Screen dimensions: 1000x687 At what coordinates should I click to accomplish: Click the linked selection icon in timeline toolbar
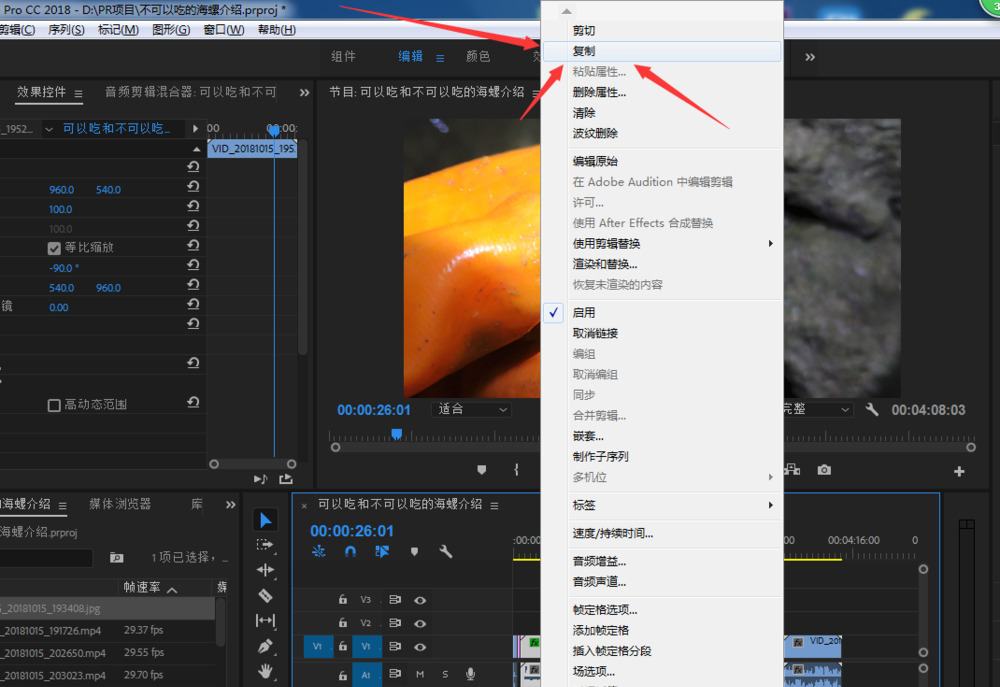coord(318,550)
